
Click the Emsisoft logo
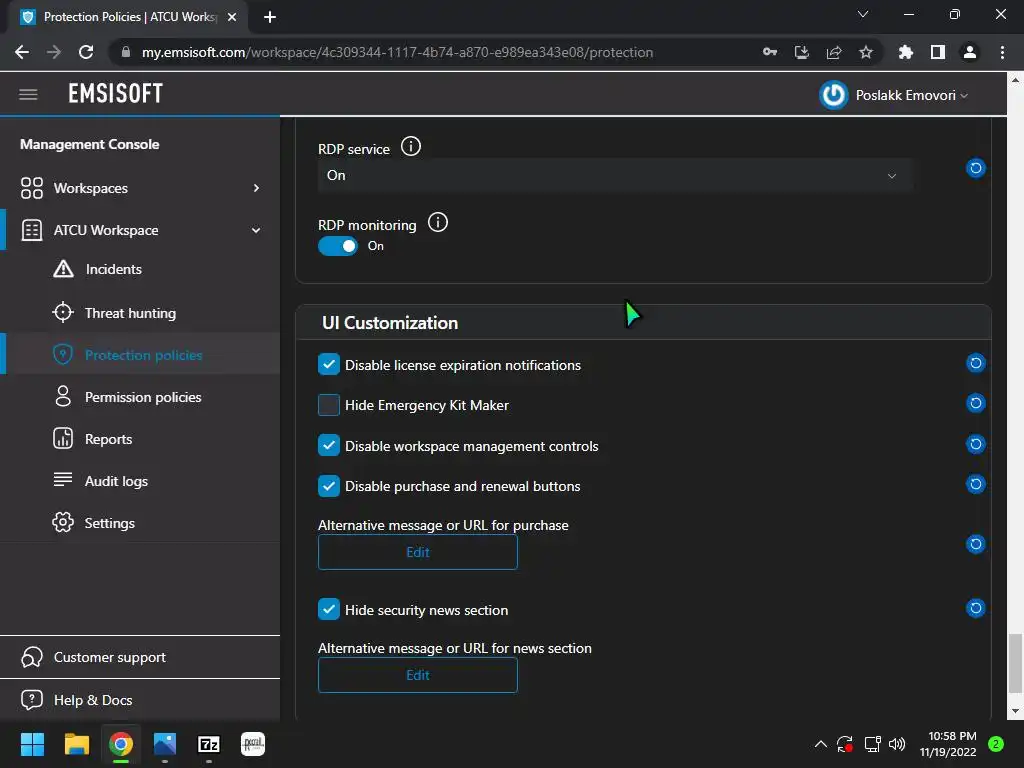point(116,94)
